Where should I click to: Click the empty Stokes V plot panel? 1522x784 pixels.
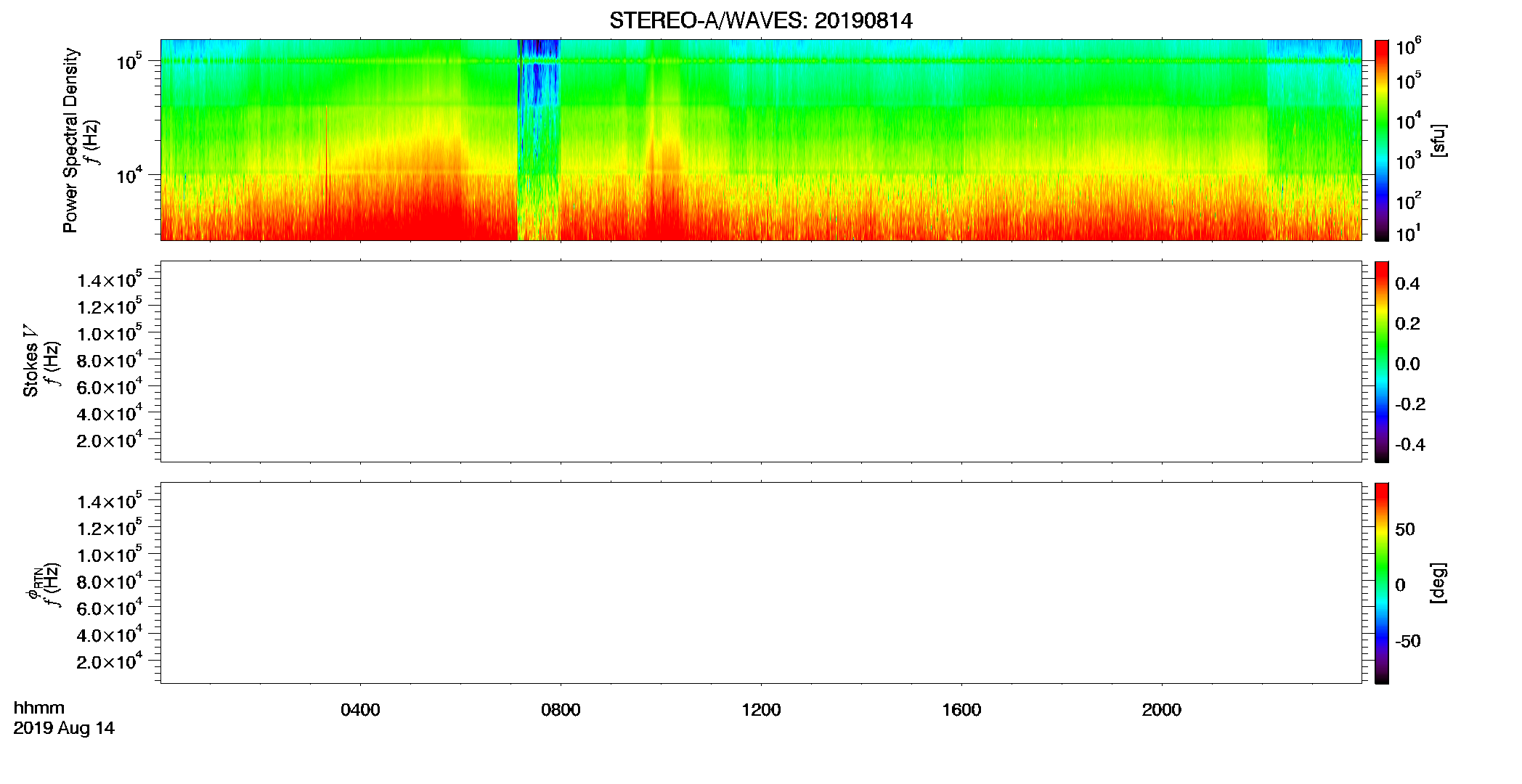(x=761, y=362)
